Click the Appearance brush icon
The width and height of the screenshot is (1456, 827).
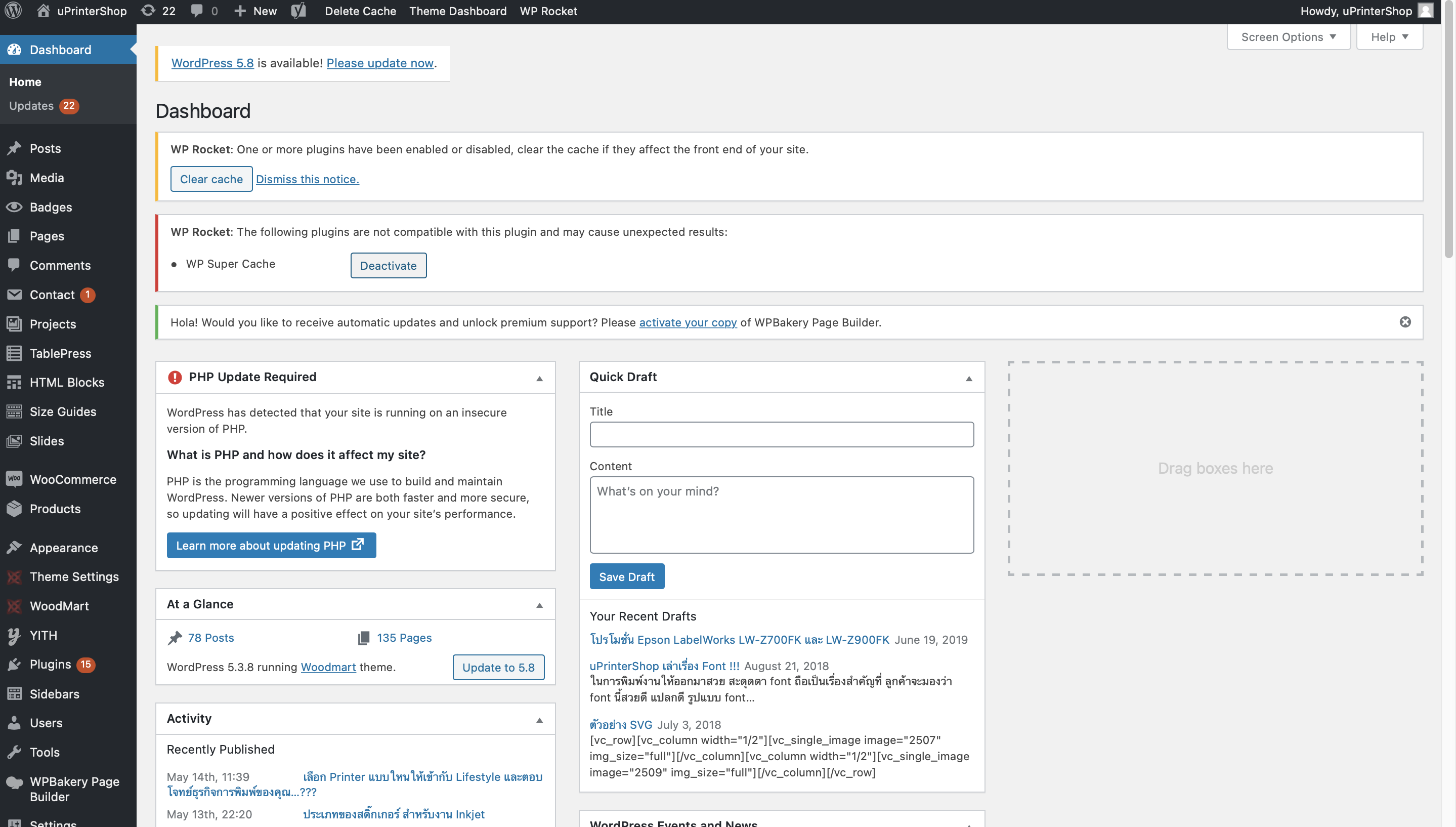tap(14, 548)
